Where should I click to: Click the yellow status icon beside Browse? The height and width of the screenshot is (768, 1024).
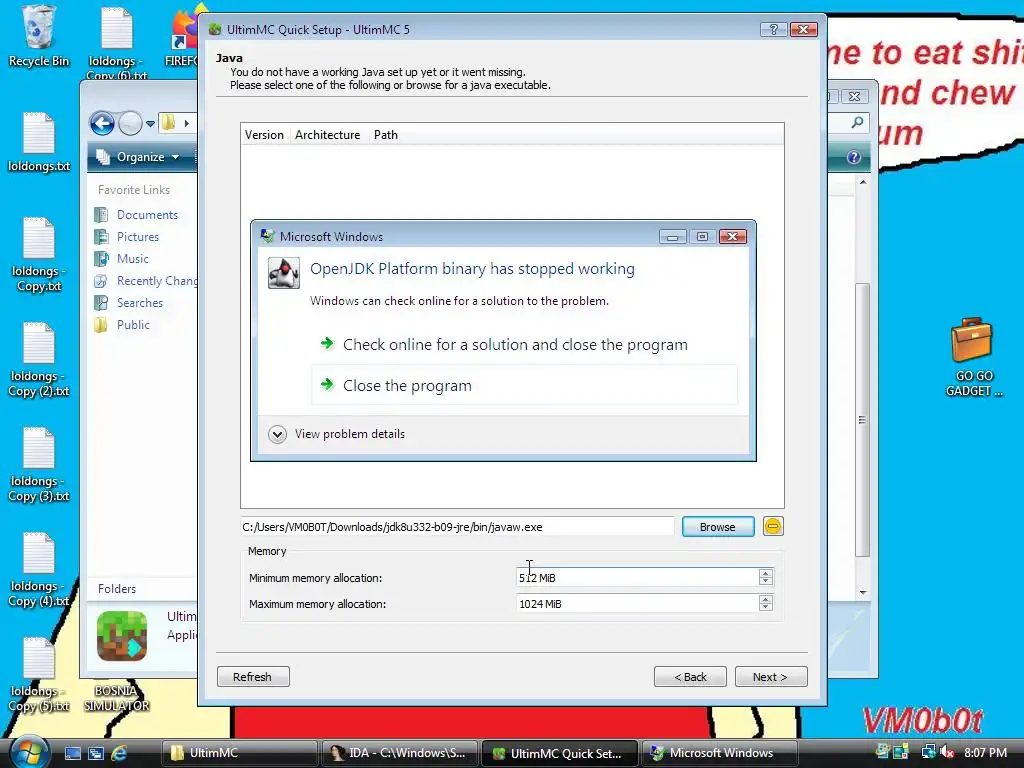pos(773,526)
